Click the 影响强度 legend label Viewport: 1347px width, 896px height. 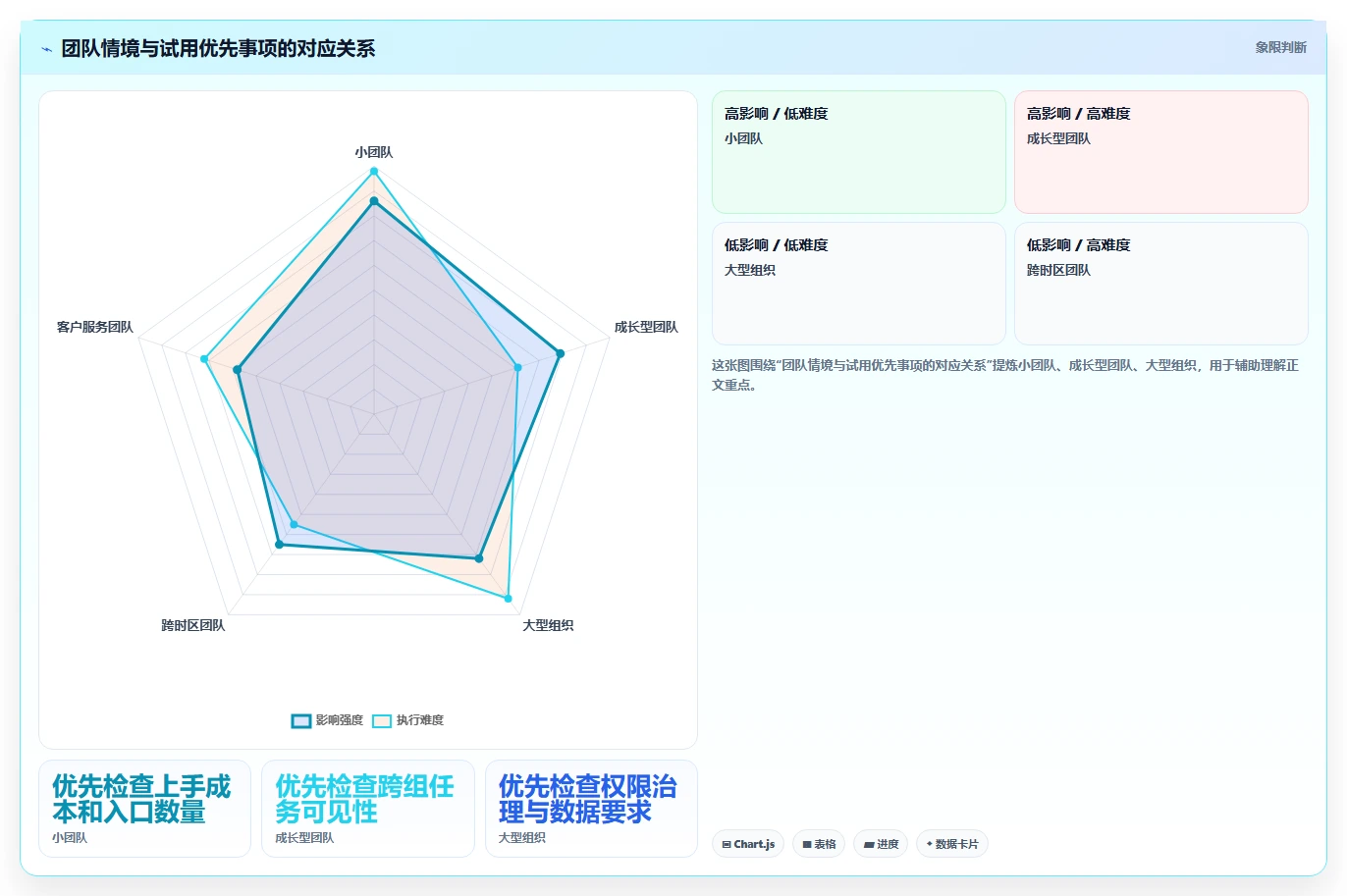tap(340, 720)
